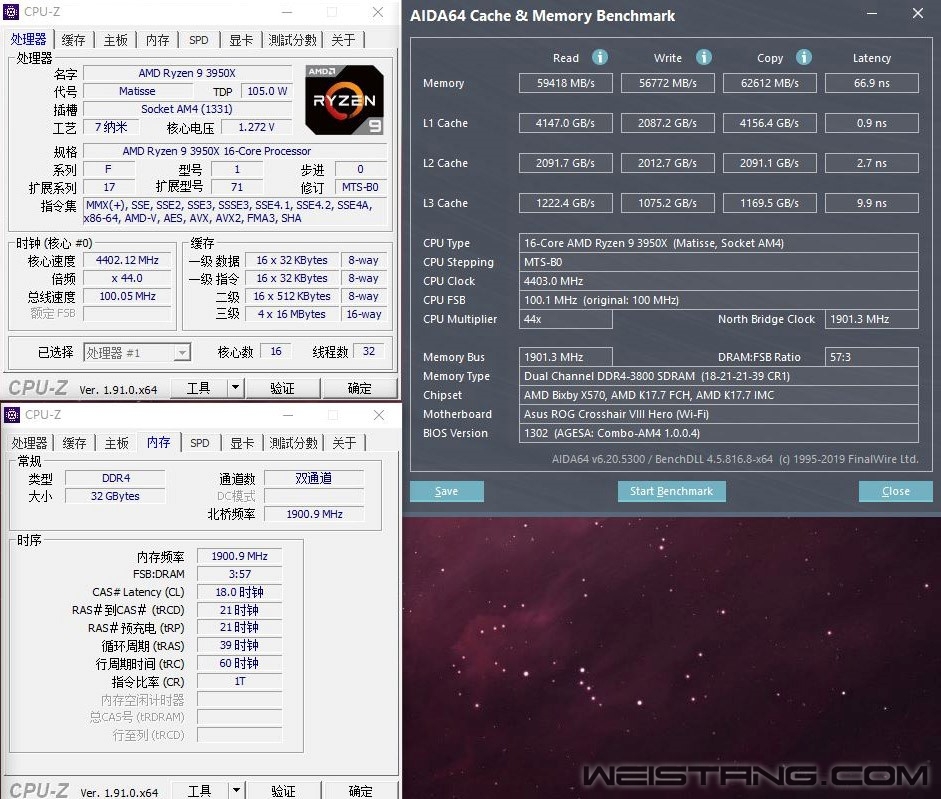The height and width of the screenshot is (799, 941).
Task: Click DRAM:FSB Ratio value 57:3
Action: click(871, 357)
